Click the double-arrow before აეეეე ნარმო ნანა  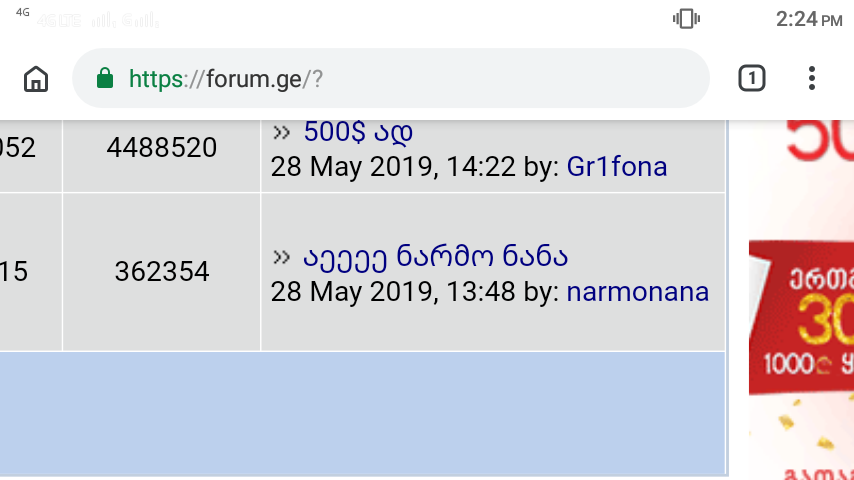(281, 257)
